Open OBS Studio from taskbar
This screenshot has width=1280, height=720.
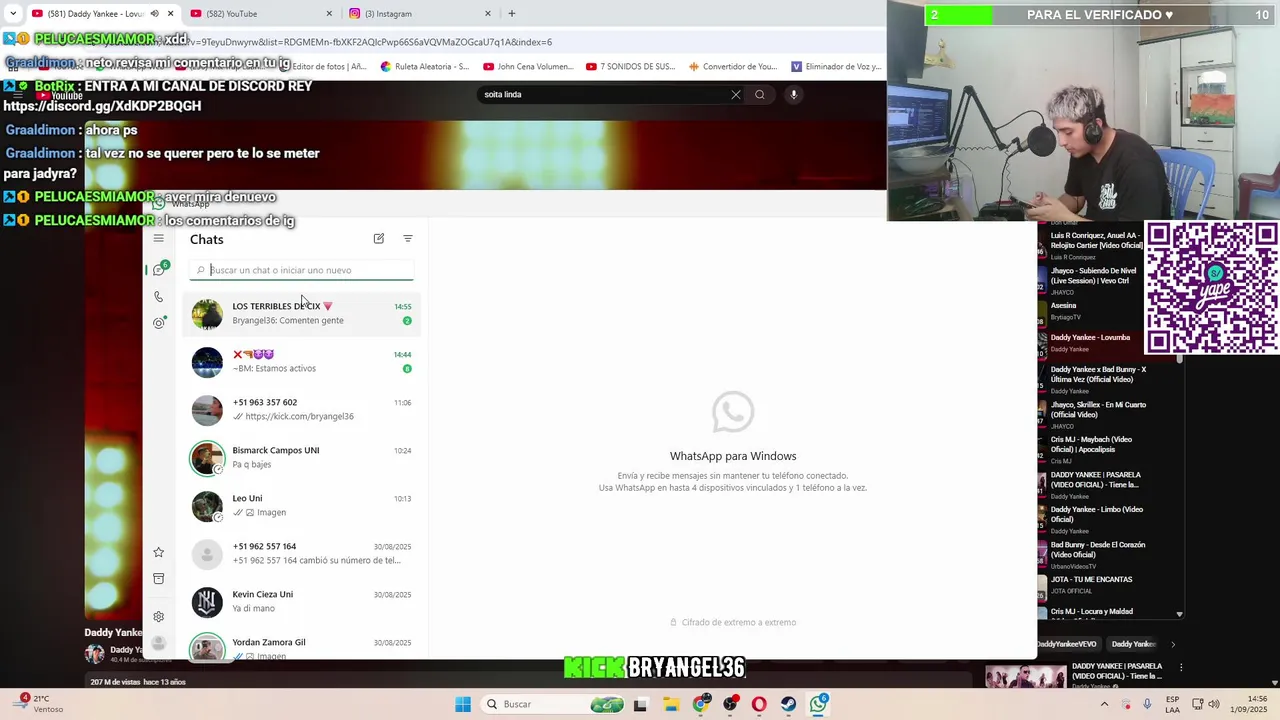[x=731, y=704]
